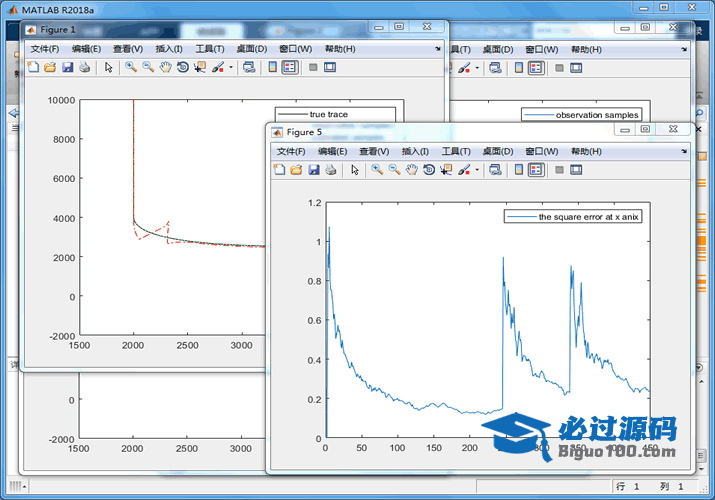Print Figure 5 with the printer icon

coord(331,170)
